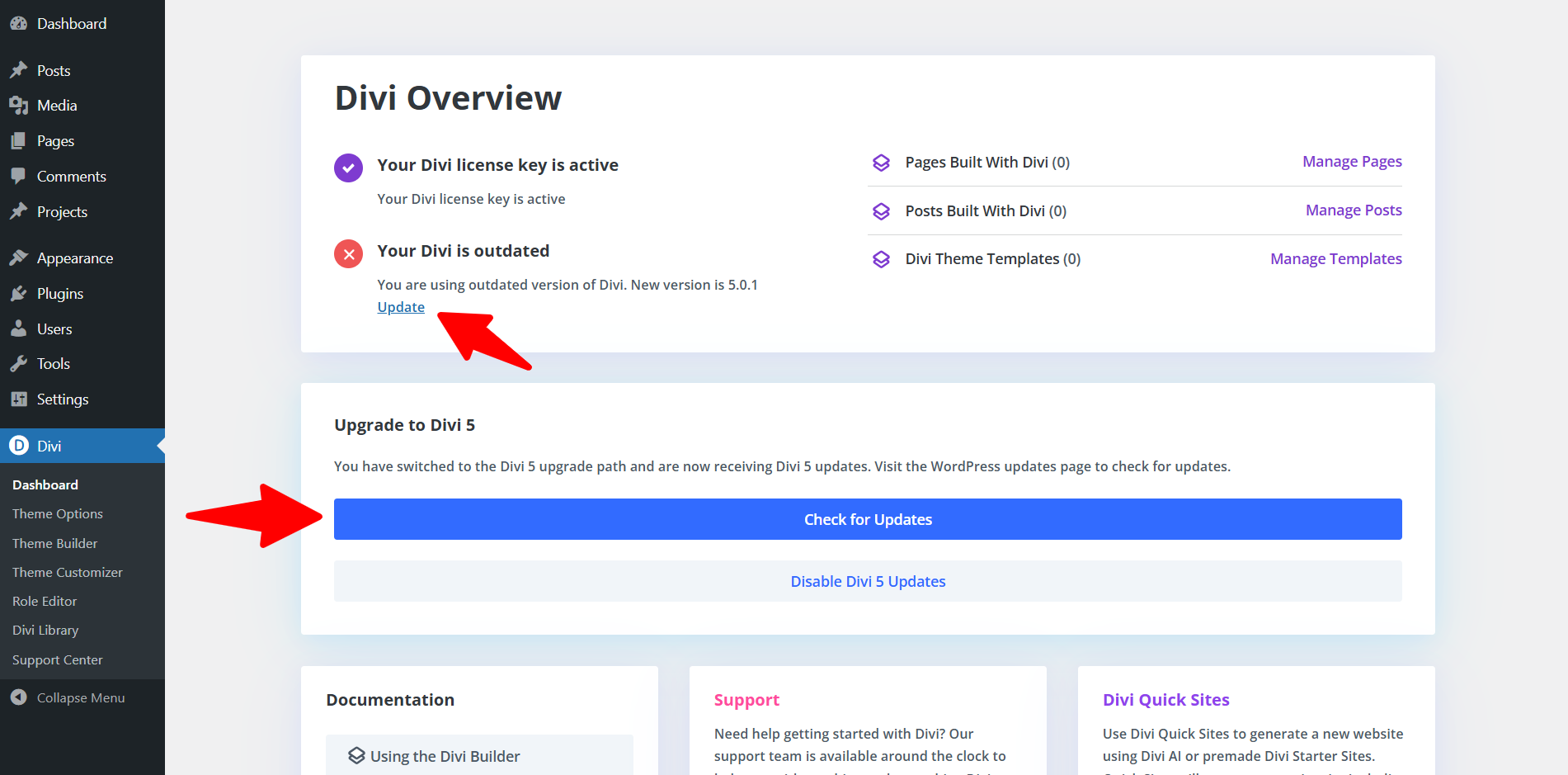The width and height of the screenshot is (1568, 775).
Task: Go to Divi Library in sidebar
Action: [x=45, y=630]
